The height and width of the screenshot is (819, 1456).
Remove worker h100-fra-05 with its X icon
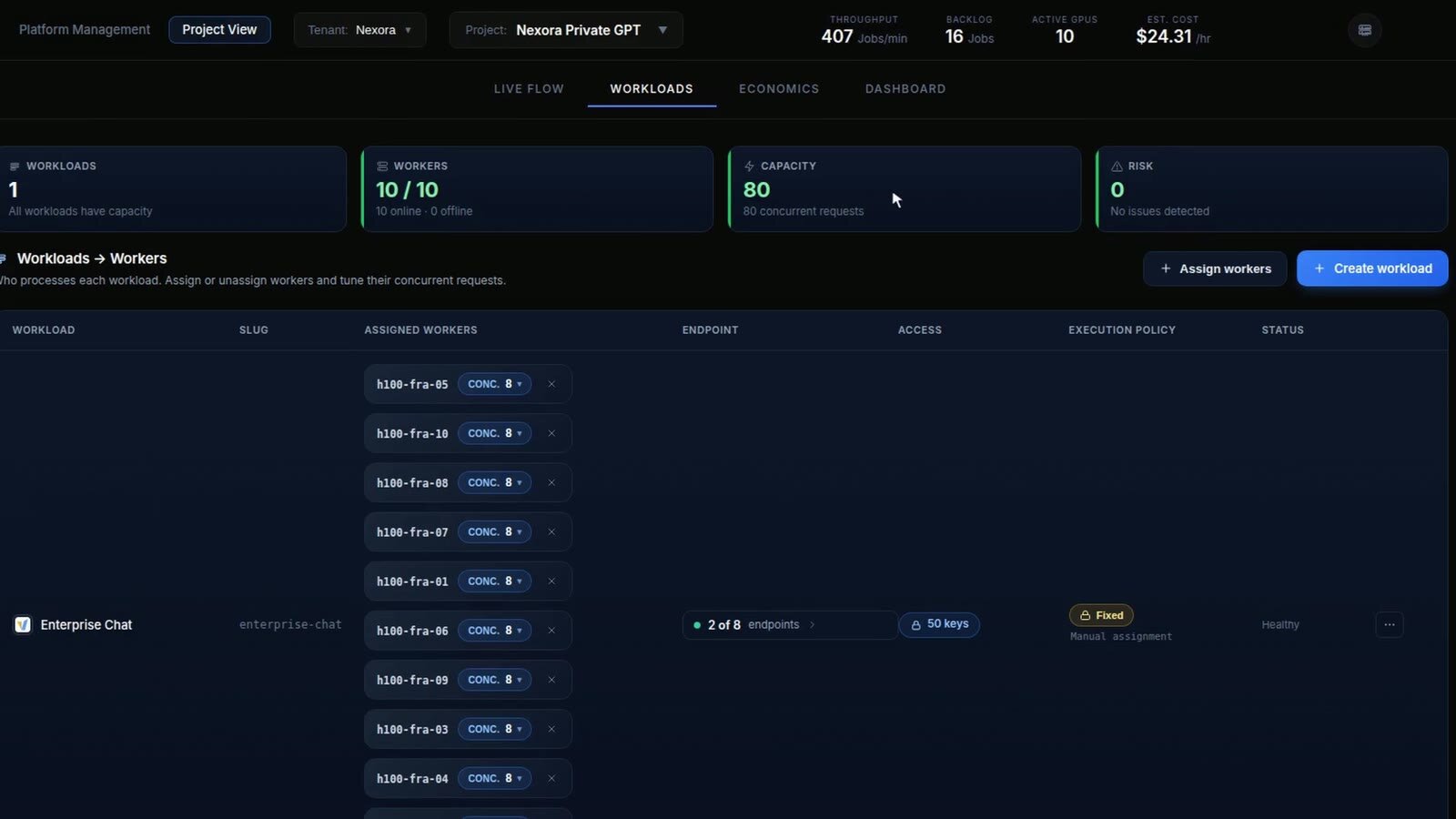[x=551, y=384]
